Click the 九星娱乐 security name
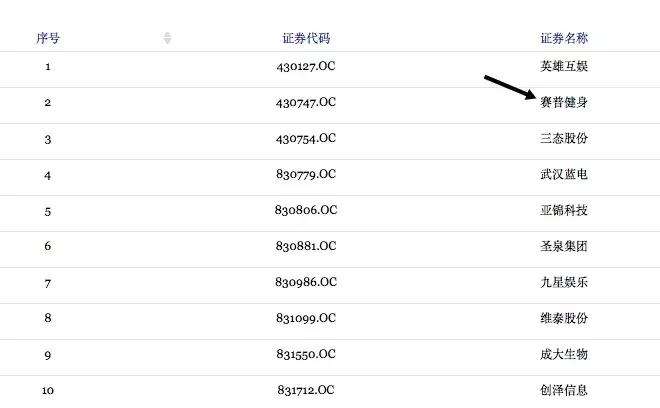This screenshot has height=408, width=660. pyautogui.click(x=564, y=282)
